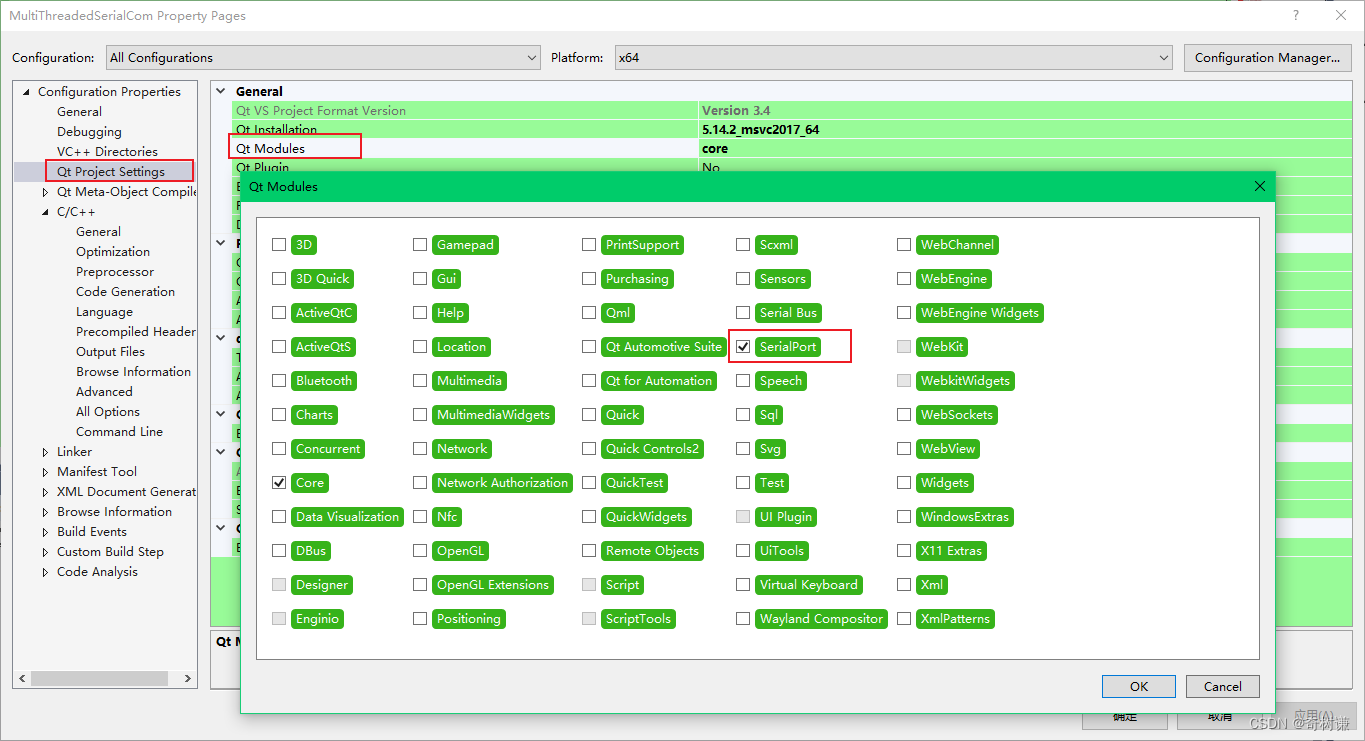Check the Quick module checkbox
Viewport: 1365px width, 741px height.
click(x=589, y=415)
